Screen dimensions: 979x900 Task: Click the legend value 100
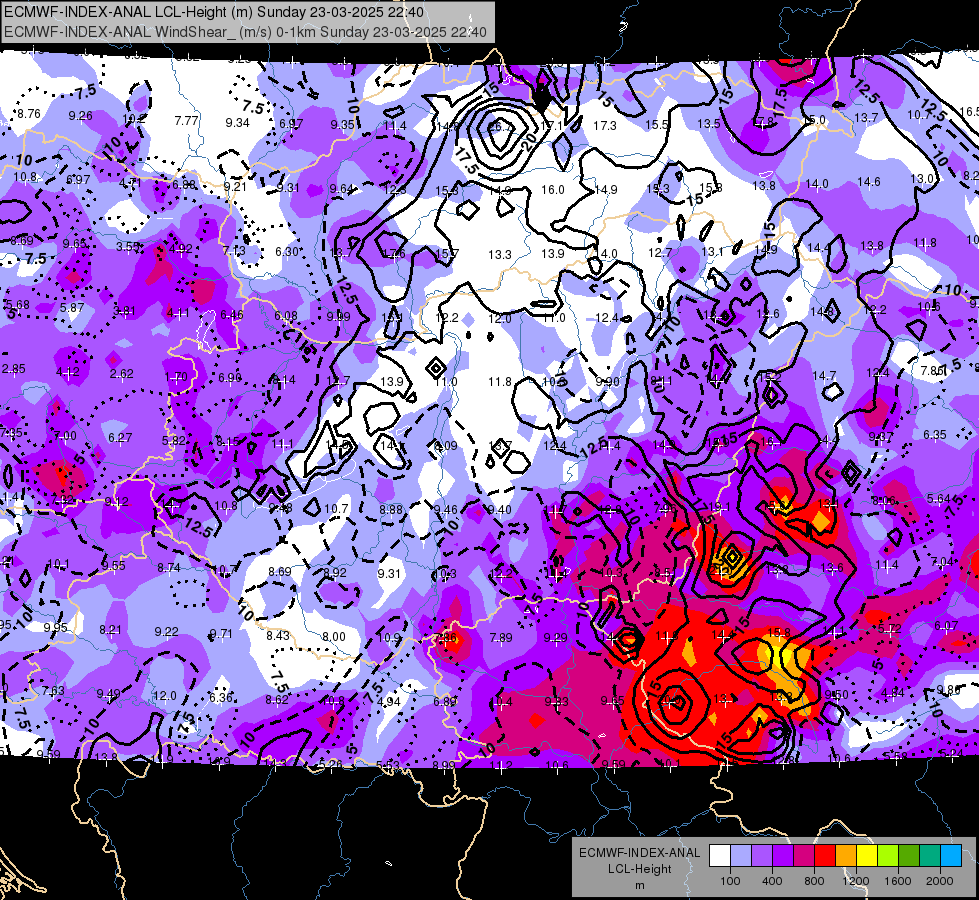coord(730,881)
